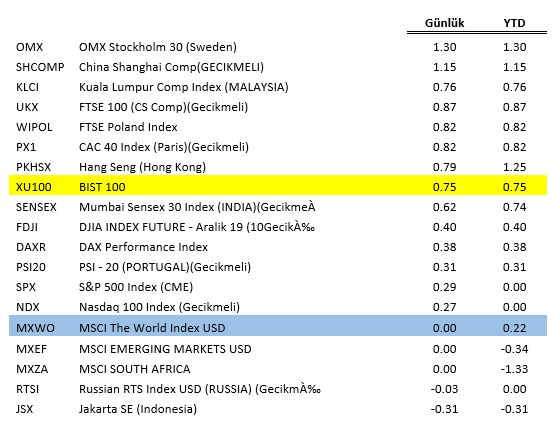
Task: Click the YTD value 1.30 for OMX
Action: [514, 47]
